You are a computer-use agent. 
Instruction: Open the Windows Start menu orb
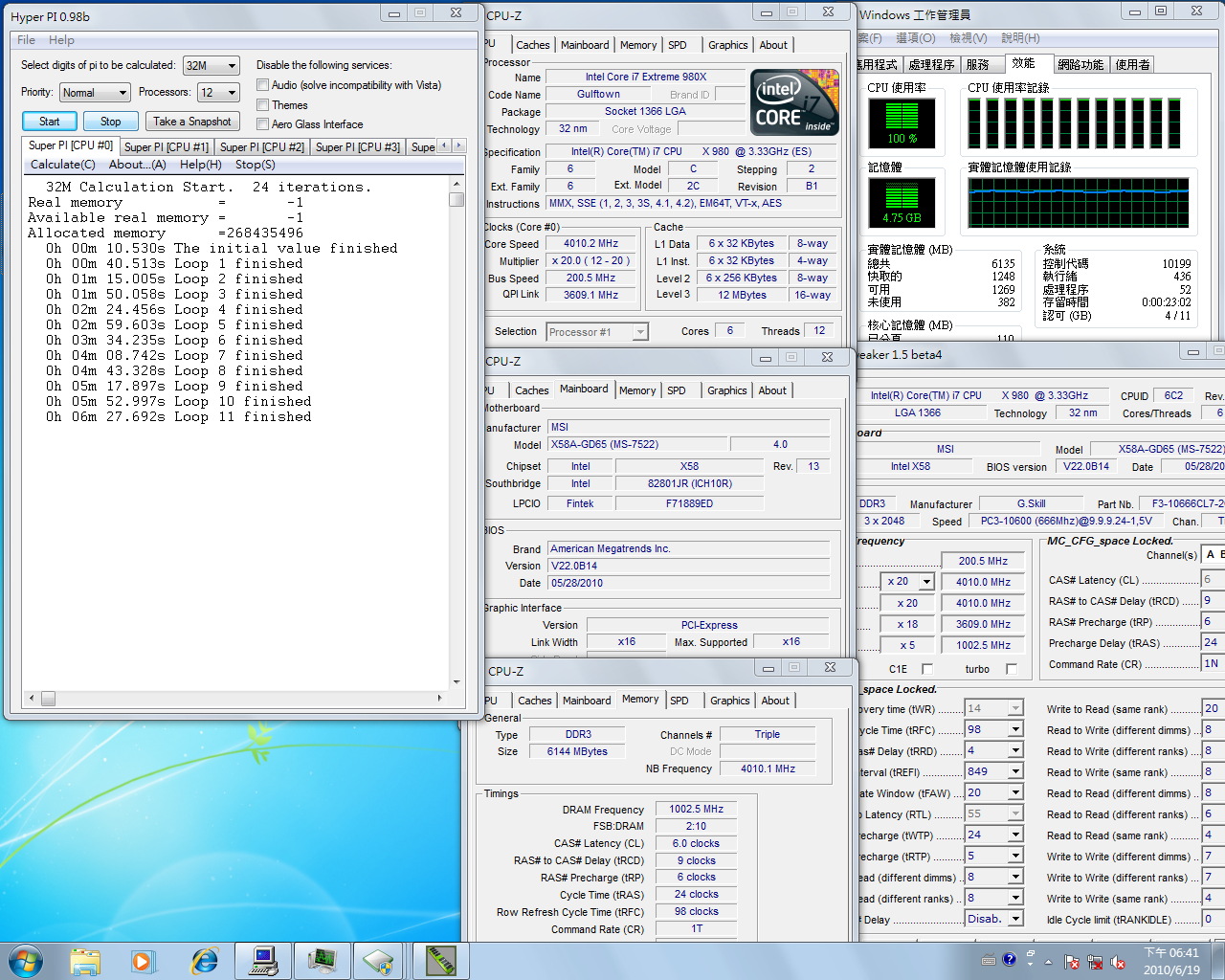tap(25, 960)
